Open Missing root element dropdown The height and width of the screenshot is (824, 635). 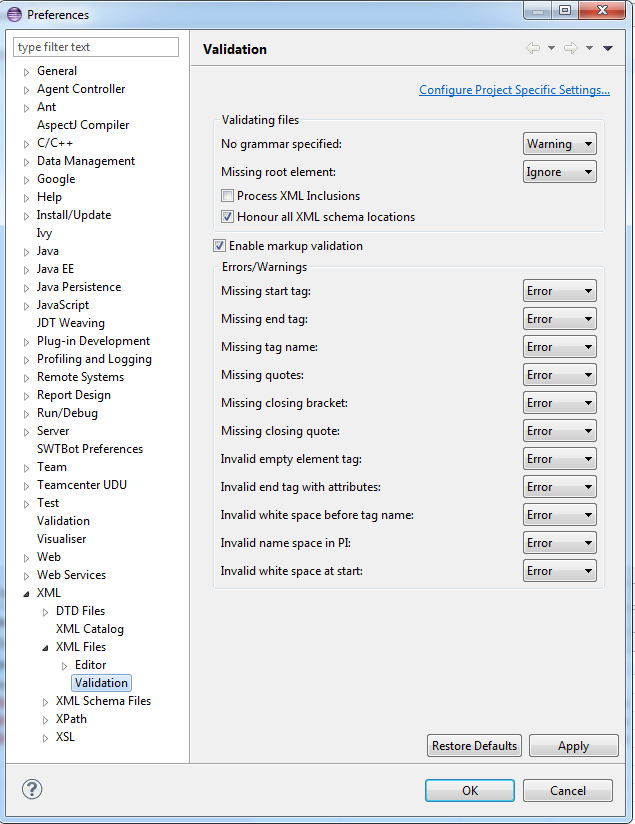(559, 172)
